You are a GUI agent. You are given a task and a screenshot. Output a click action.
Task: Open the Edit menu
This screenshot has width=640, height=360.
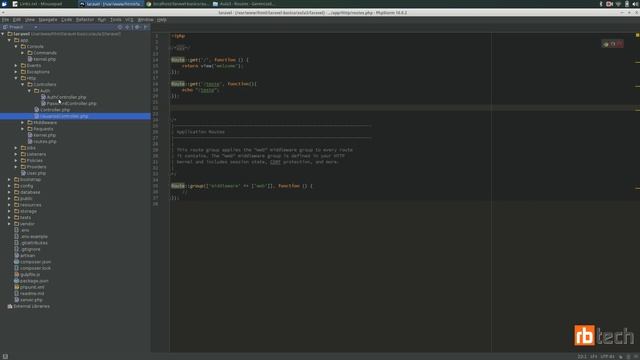[x=17, y=20]
